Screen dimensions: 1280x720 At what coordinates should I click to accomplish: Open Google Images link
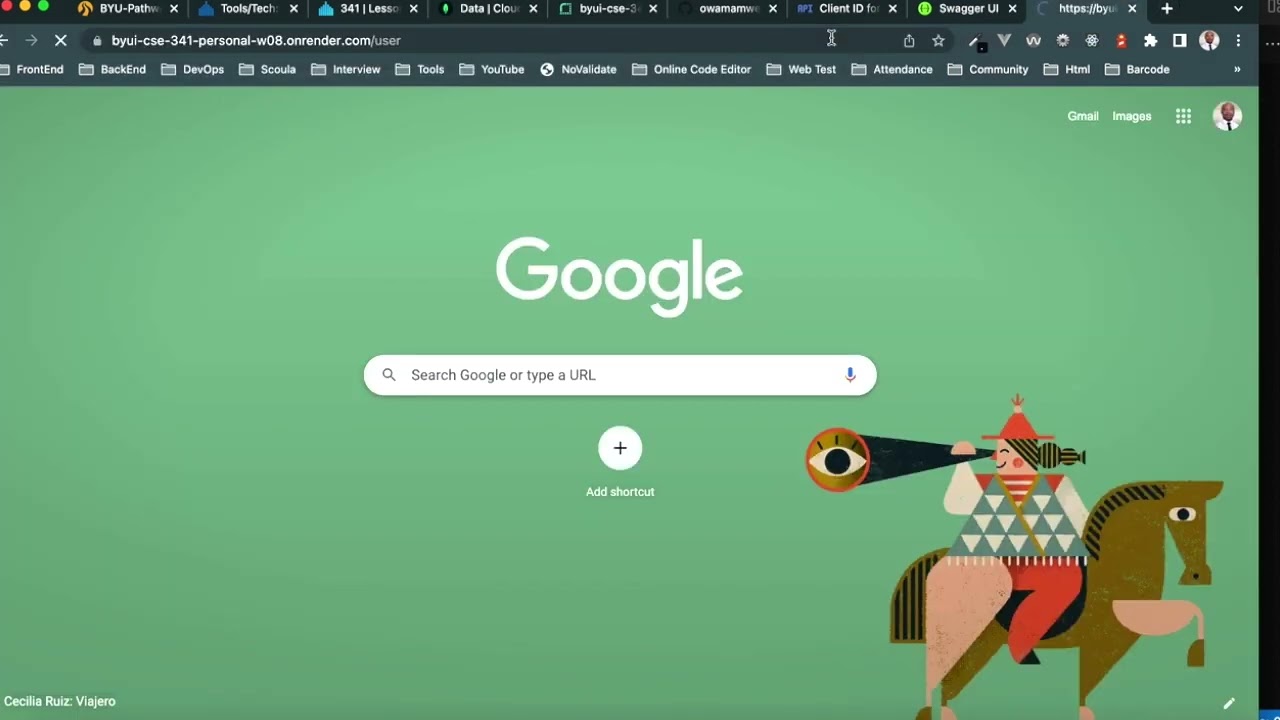[x=1132, y=116]
